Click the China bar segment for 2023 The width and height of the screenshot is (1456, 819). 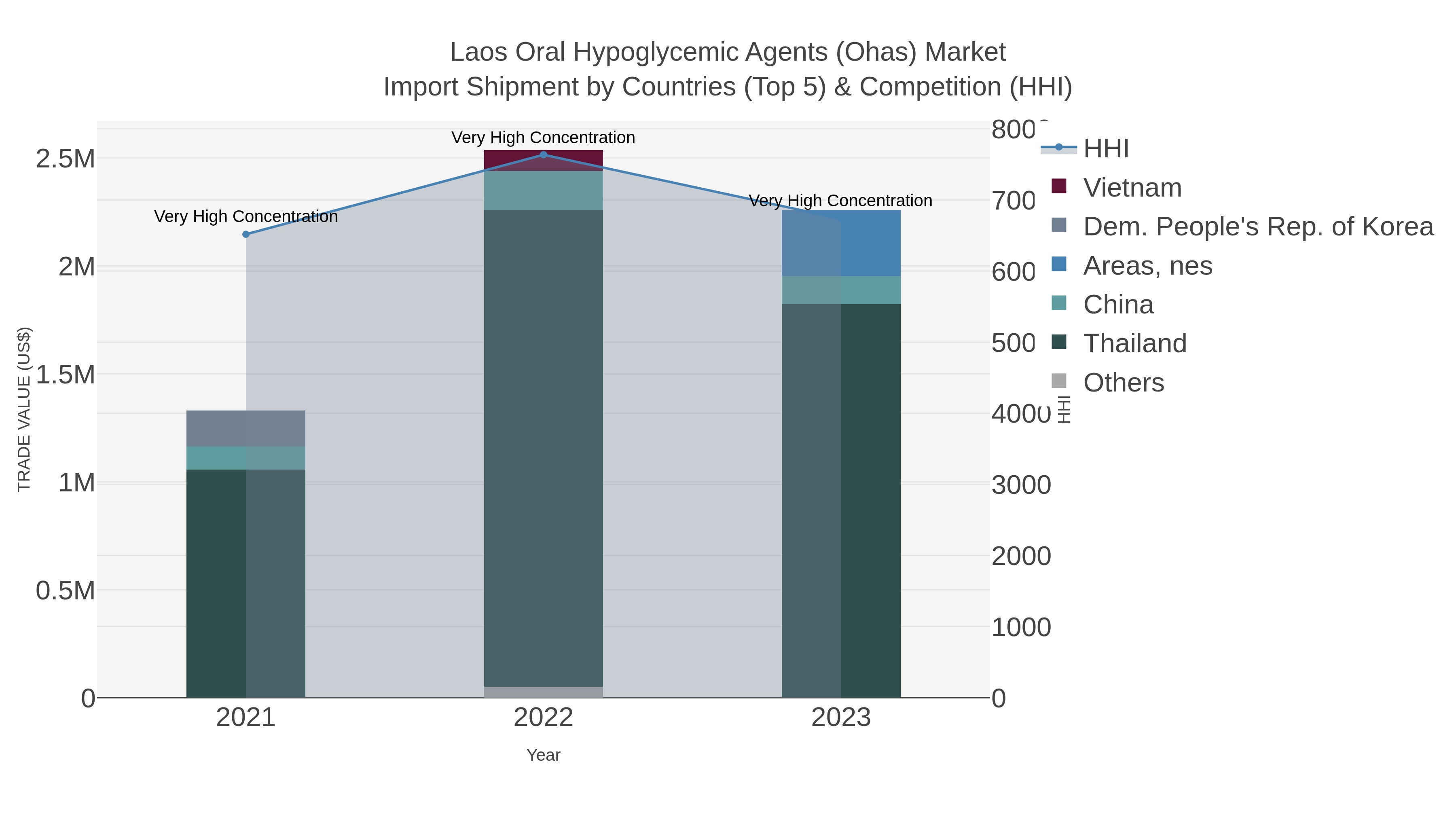click(841, 290)
